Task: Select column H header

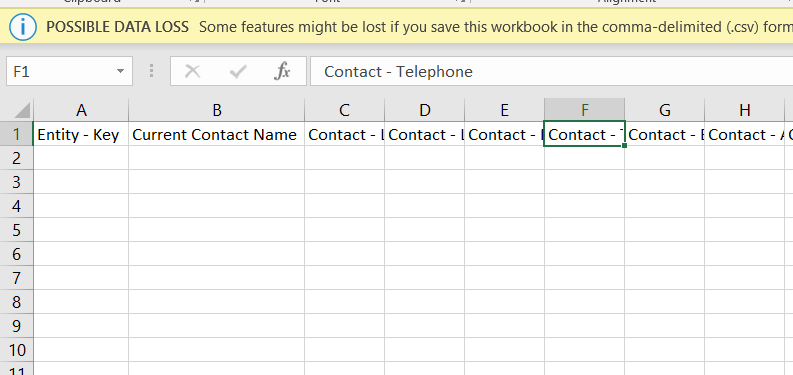Action: pos(744,110)
